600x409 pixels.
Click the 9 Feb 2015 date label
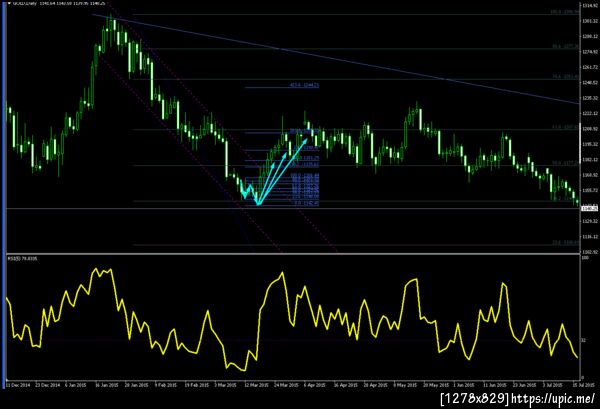click(165, 385)
